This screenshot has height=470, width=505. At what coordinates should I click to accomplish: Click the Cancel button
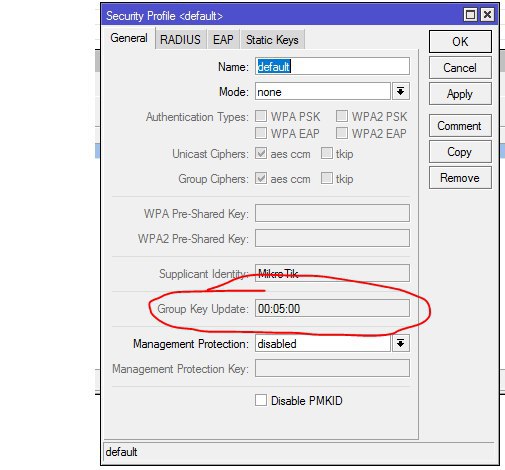(460, 68)
